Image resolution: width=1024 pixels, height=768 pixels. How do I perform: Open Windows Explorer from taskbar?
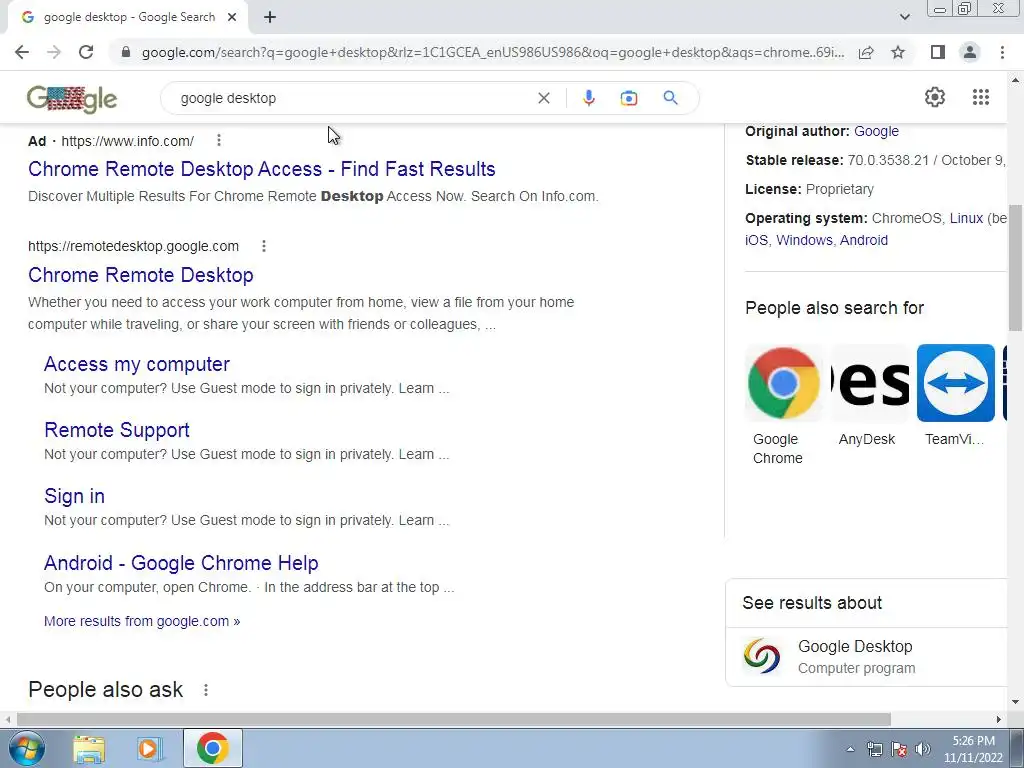coord(89,748)
